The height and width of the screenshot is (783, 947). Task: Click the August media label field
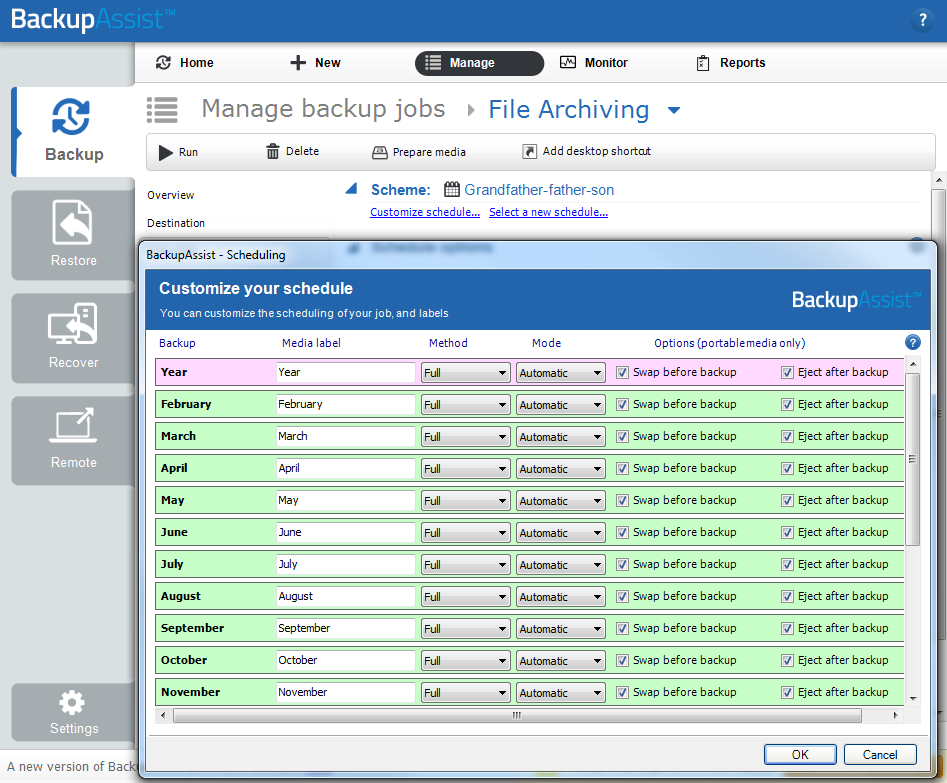[x=345, y=597]
